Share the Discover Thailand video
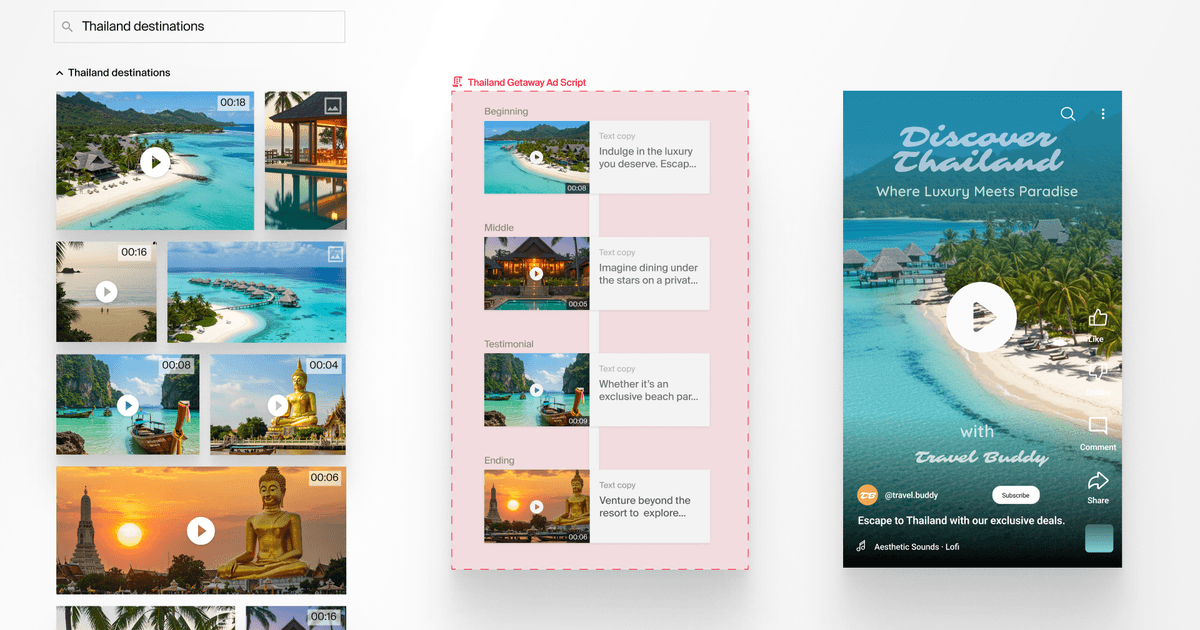The height and width of the screenshot is (630, 1200). click(1097, 482)
